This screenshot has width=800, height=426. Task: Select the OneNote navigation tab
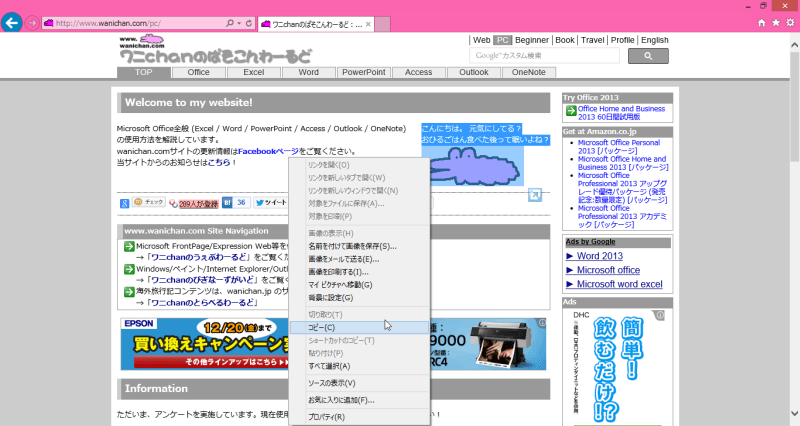click(x=529, y=72)
